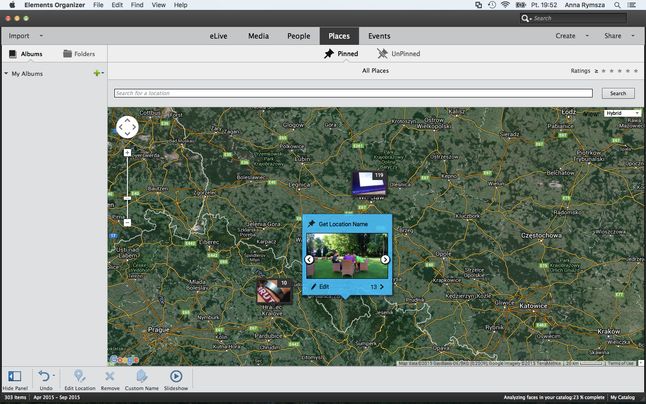Open the Find menu
The width and height of the screenshot is (646, 404).
pyautogui.click(x=137, y=5)
